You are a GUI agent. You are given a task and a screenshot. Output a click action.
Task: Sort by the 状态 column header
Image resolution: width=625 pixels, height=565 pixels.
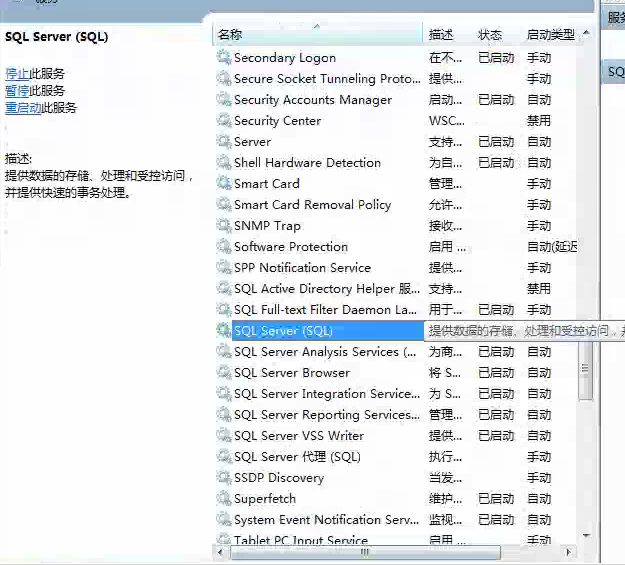496,35
